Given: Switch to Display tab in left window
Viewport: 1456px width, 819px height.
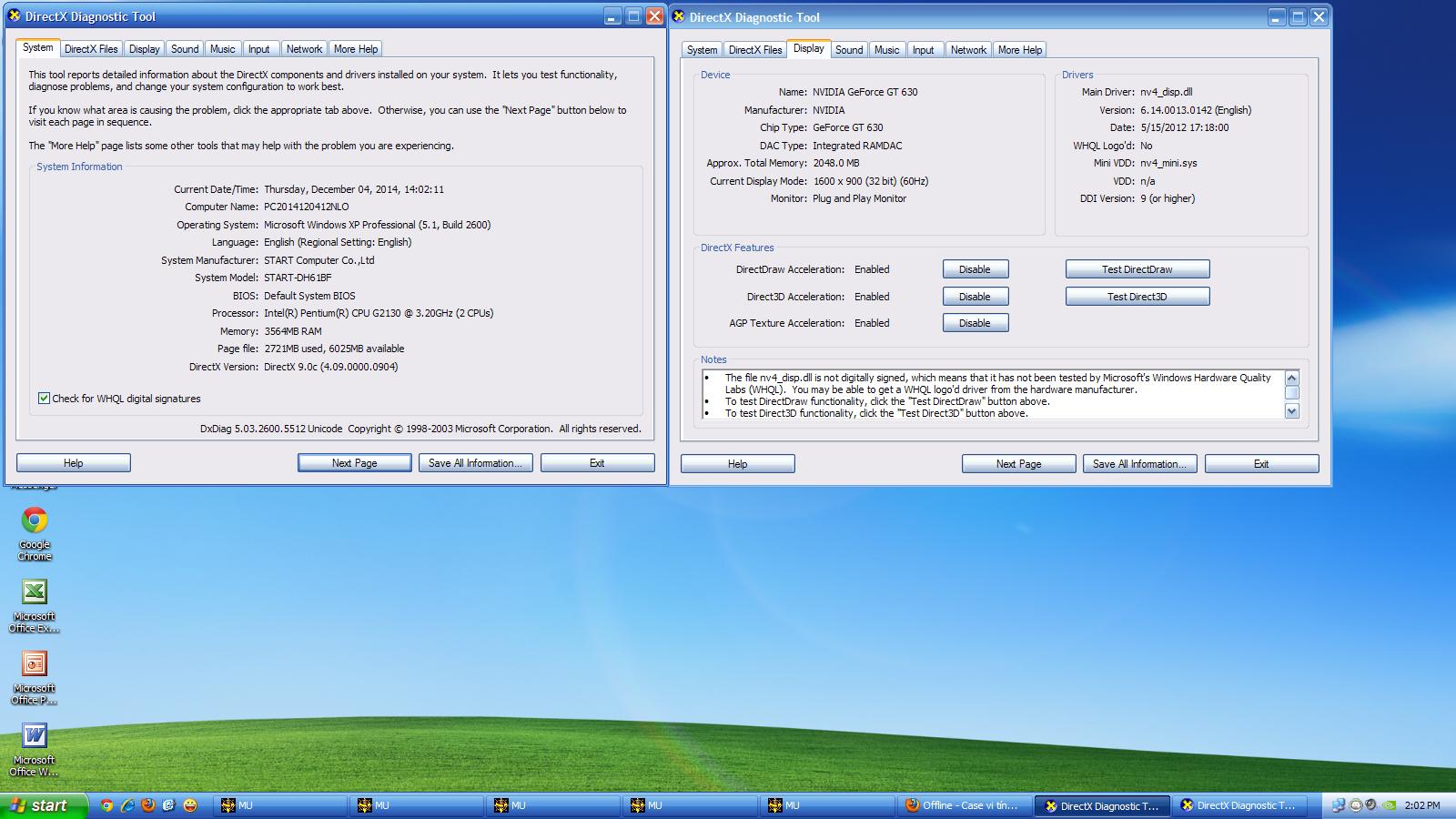Looking at the screenshot, I should pos(144,49).
